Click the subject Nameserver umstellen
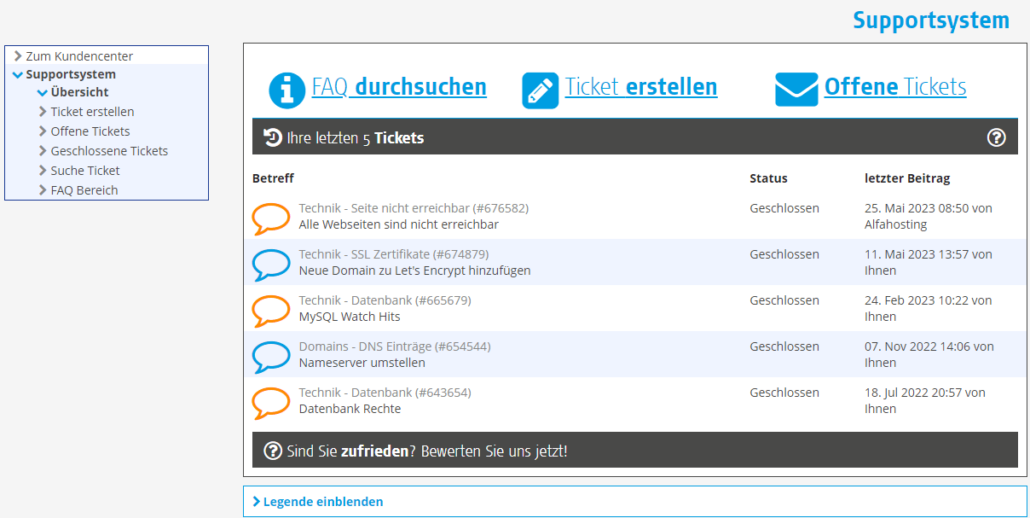Screen dimensions: 1030x518 [362, 362]
